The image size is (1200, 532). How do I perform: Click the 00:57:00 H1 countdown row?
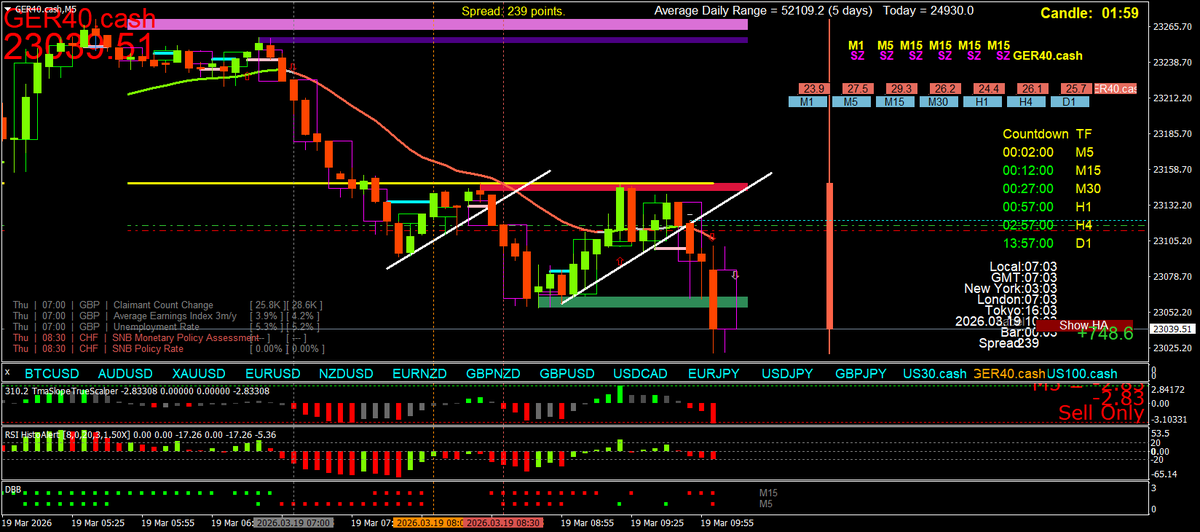(1049, 206)
